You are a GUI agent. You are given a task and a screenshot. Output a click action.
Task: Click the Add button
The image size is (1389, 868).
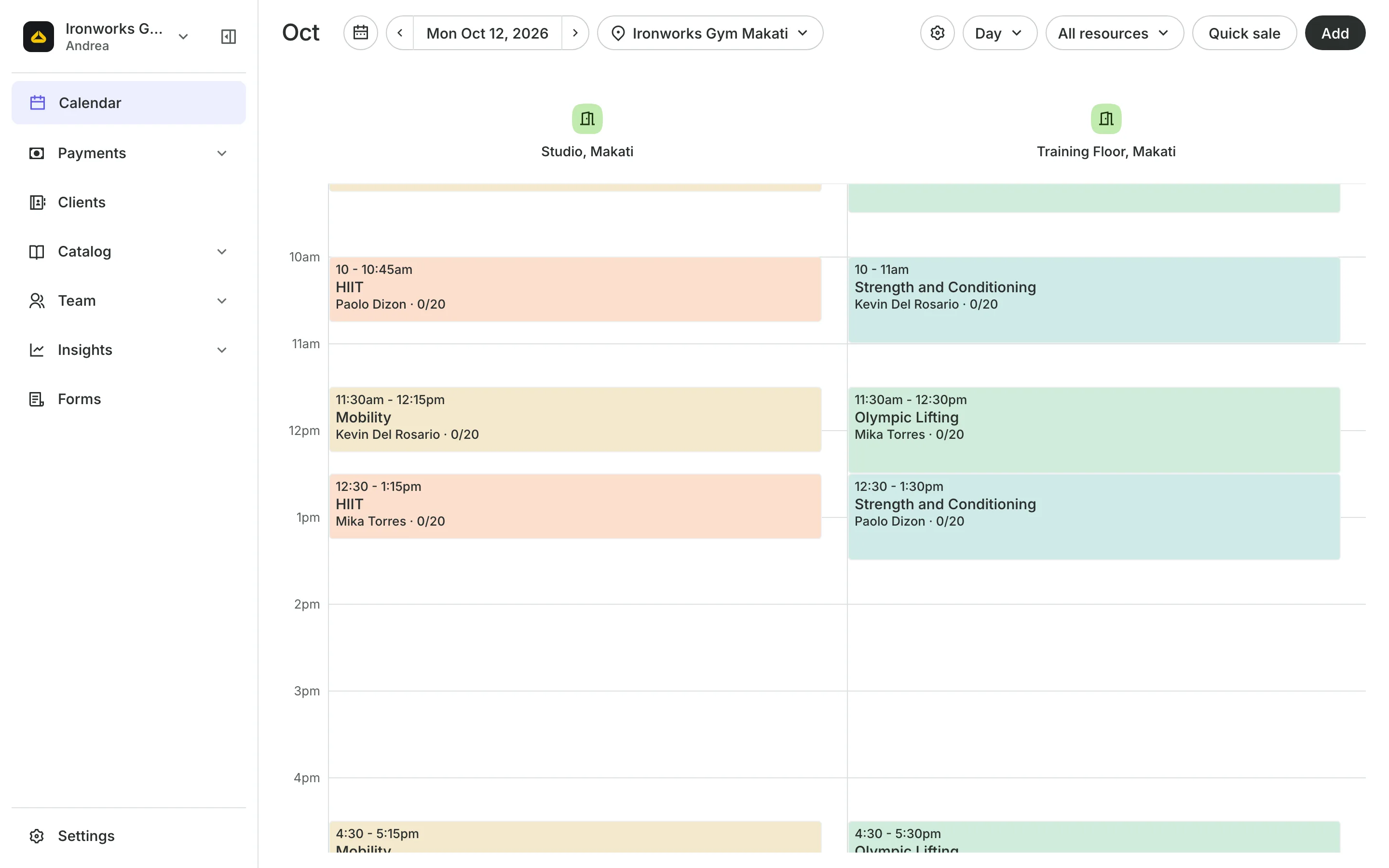click(x=1335, y=33)
